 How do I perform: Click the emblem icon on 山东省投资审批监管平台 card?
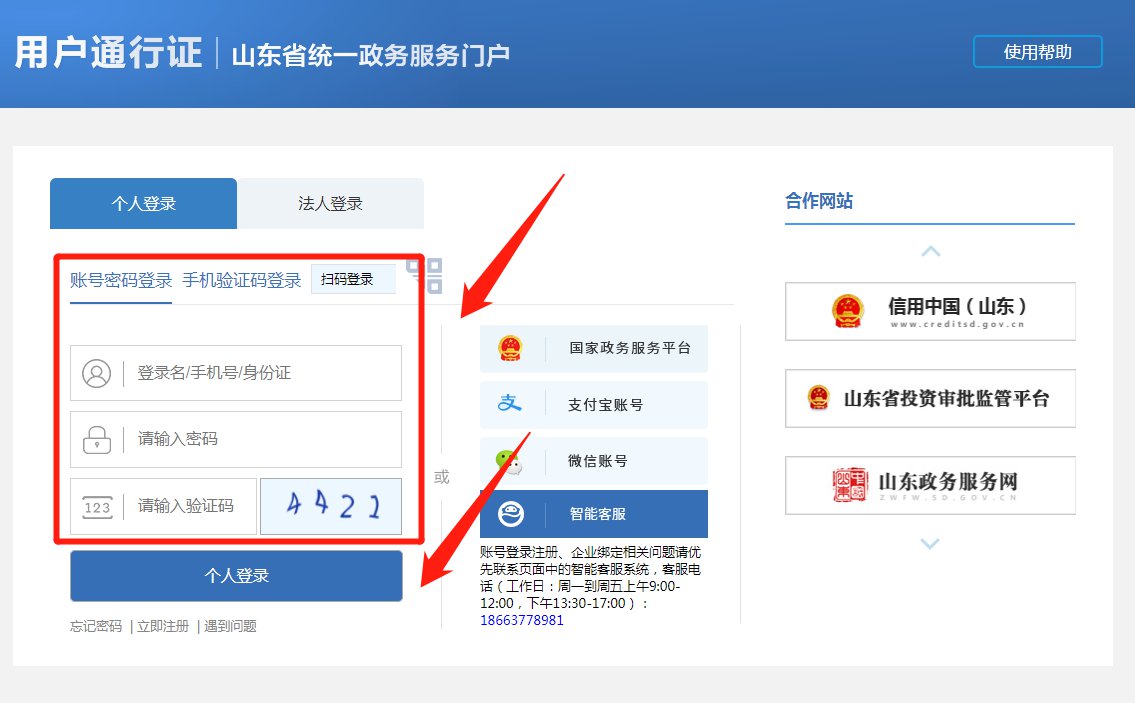[x=819, y=397]
